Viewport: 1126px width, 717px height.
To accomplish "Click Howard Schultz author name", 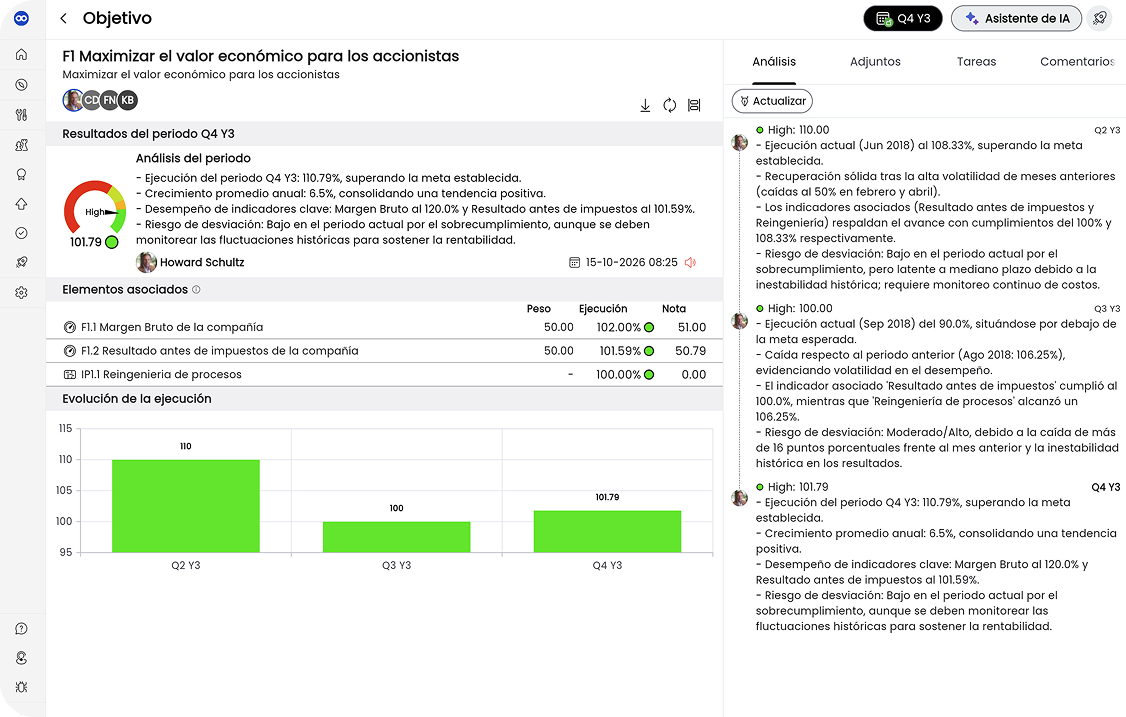I will 202,263.
